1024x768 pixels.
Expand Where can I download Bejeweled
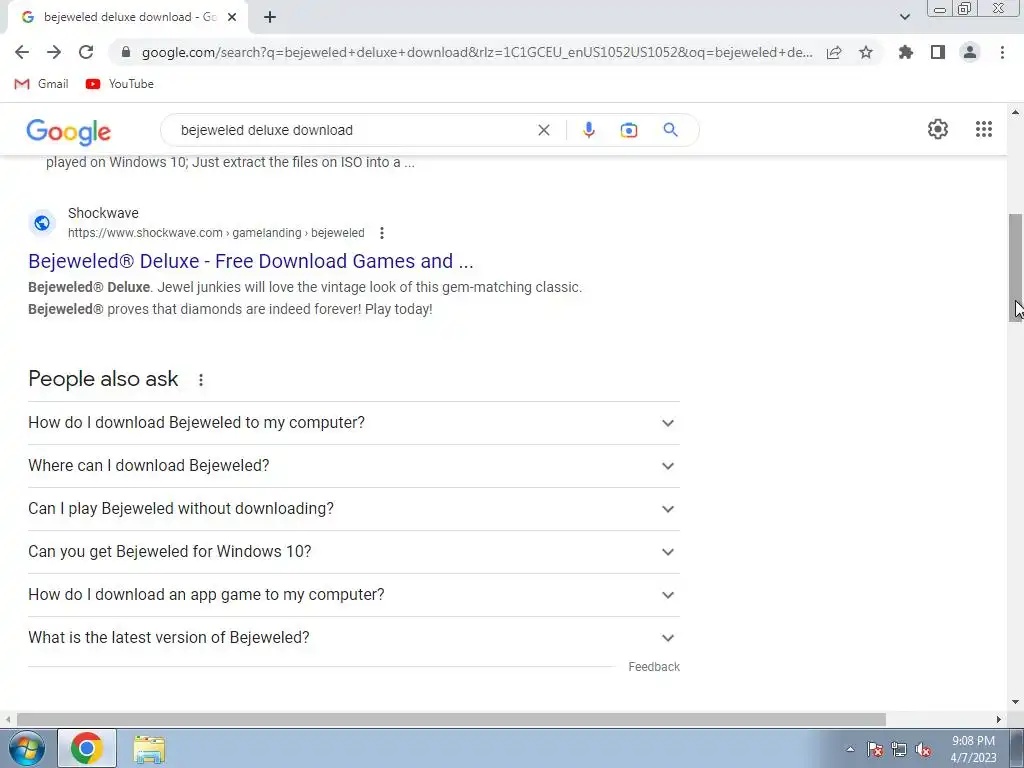coord(354,466)
